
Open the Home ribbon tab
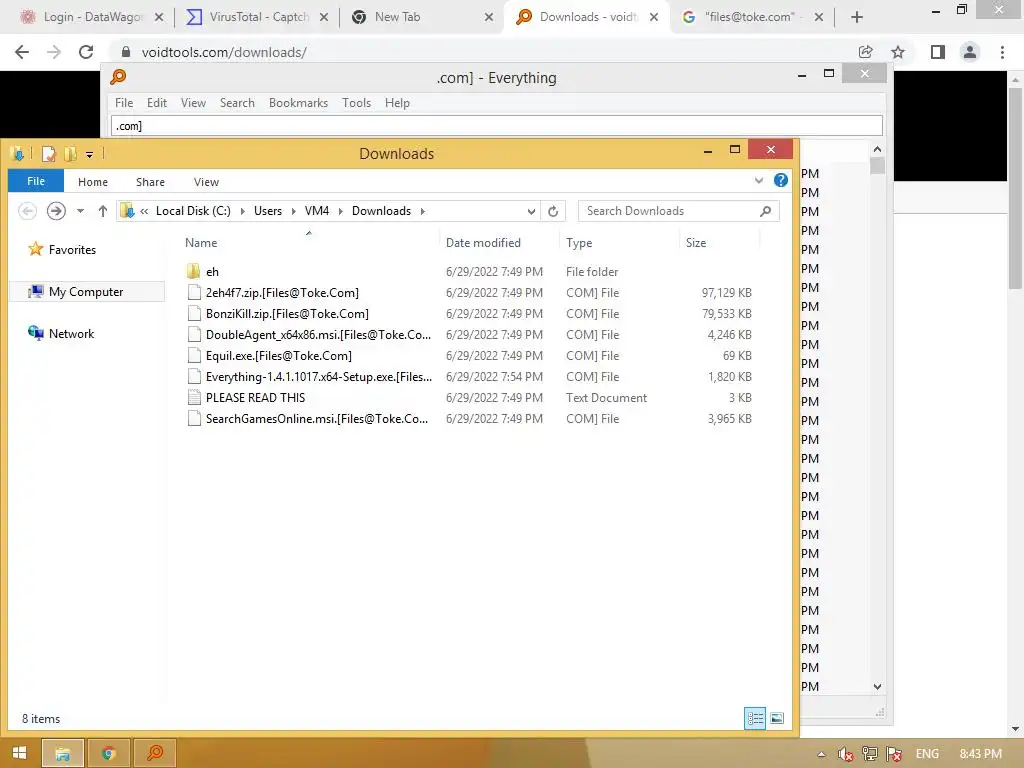(93, 182)
